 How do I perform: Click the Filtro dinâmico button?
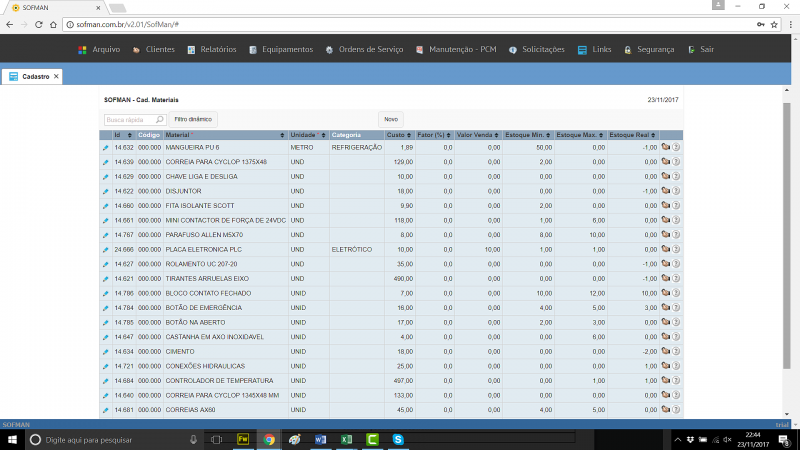(x=194, y=119)
